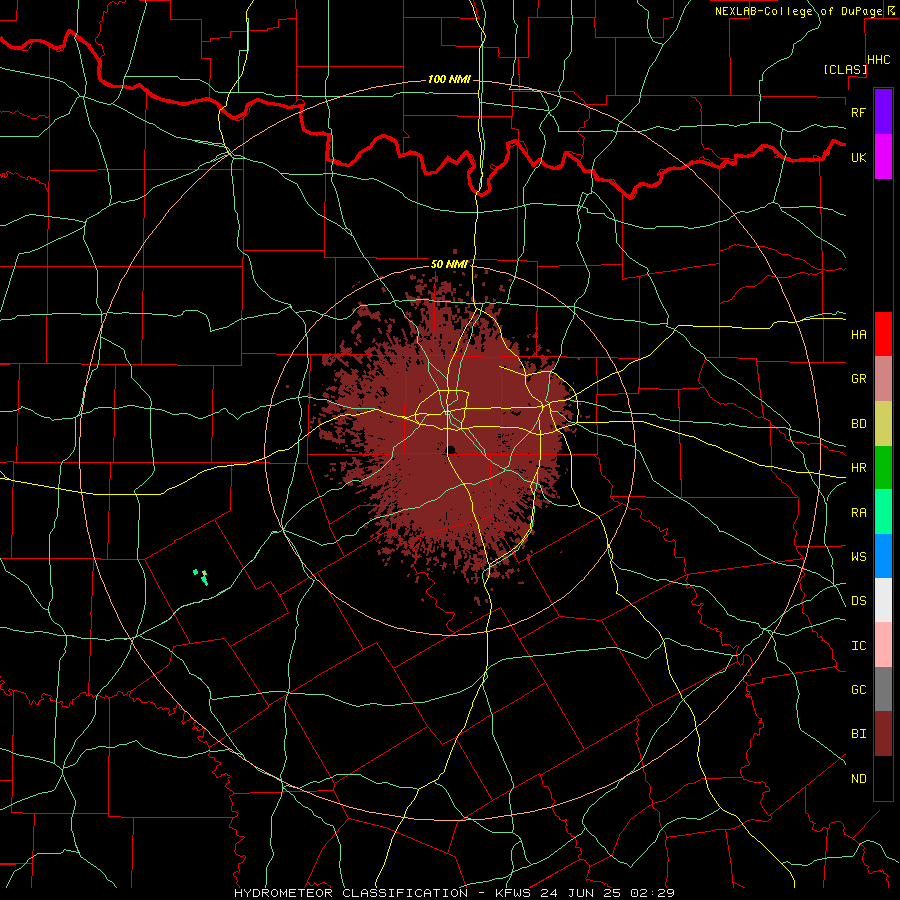Screen dimensions: 900x900
Task: Click the WS legend label
Action: point(858,556)
